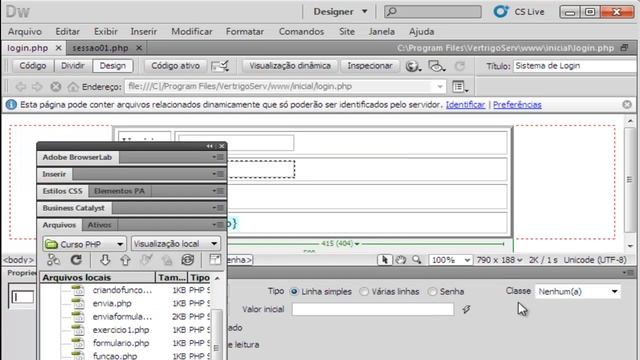The width and height of the screenshot is (640, 360).
Task: Click the Título text field
Action: point(575,66)
